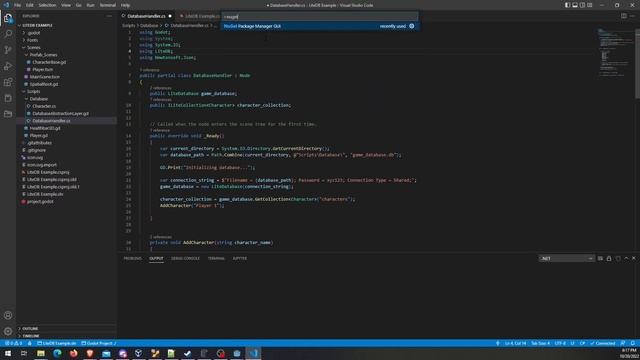Split the editor to the right

pos(624,16)
